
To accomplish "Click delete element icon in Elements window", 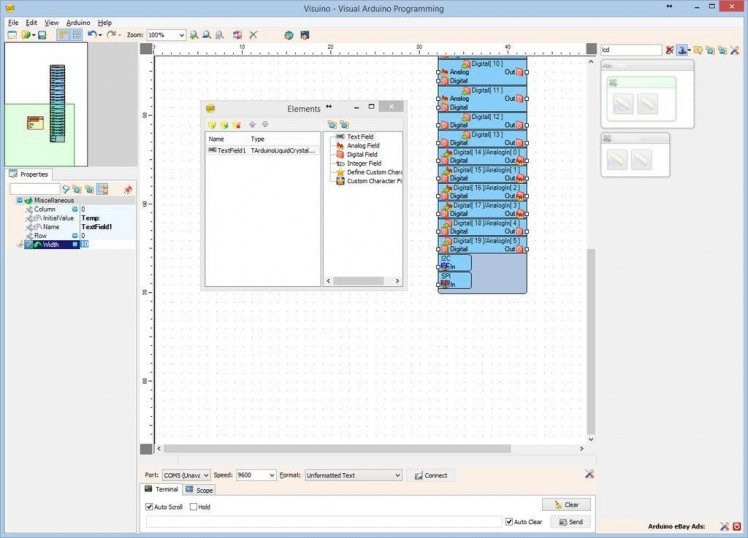I will point(236,125).
